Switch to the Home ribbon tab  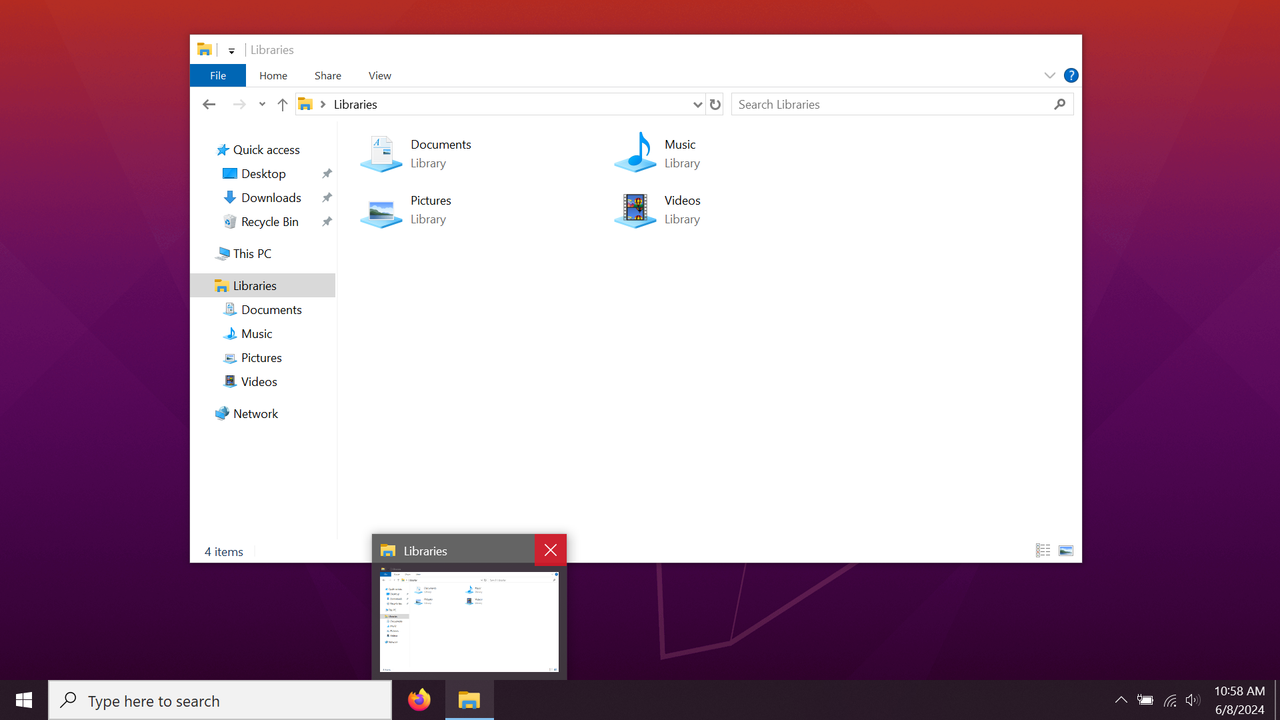(x=273, y=76)
